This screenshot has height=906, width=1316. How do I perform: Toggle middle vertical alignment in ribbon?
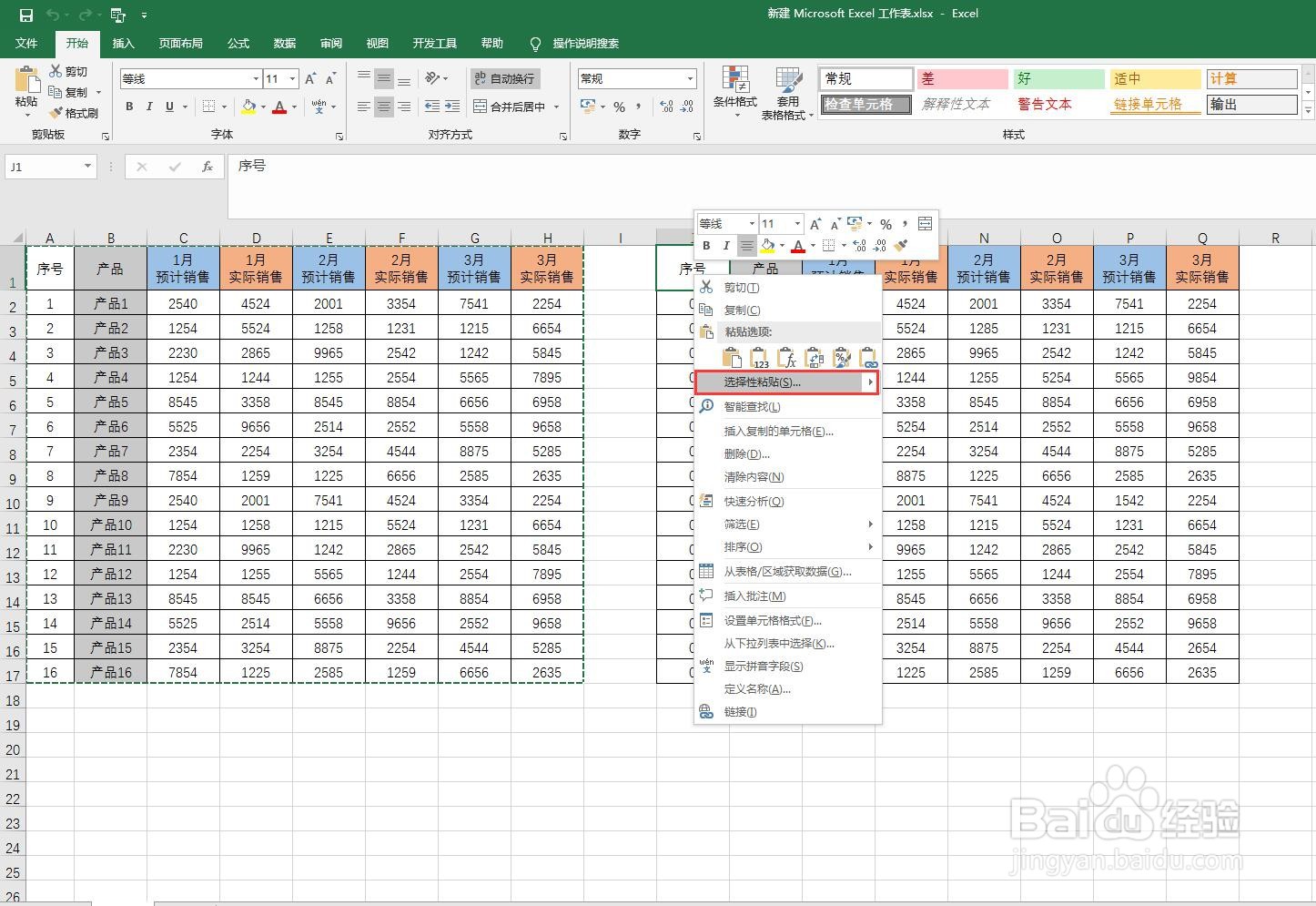(384, 78)
